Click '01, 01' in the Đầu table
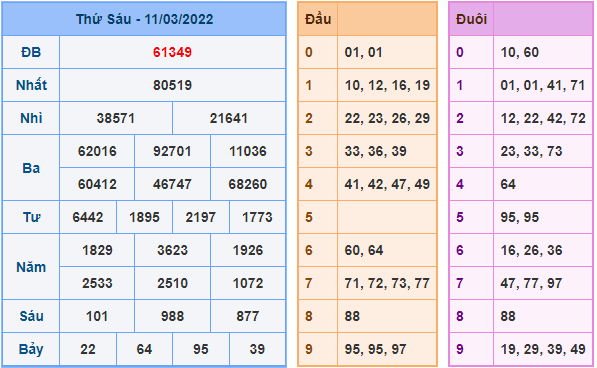Image resolution: width=597 pixels, height=368 pixels. 364,52
